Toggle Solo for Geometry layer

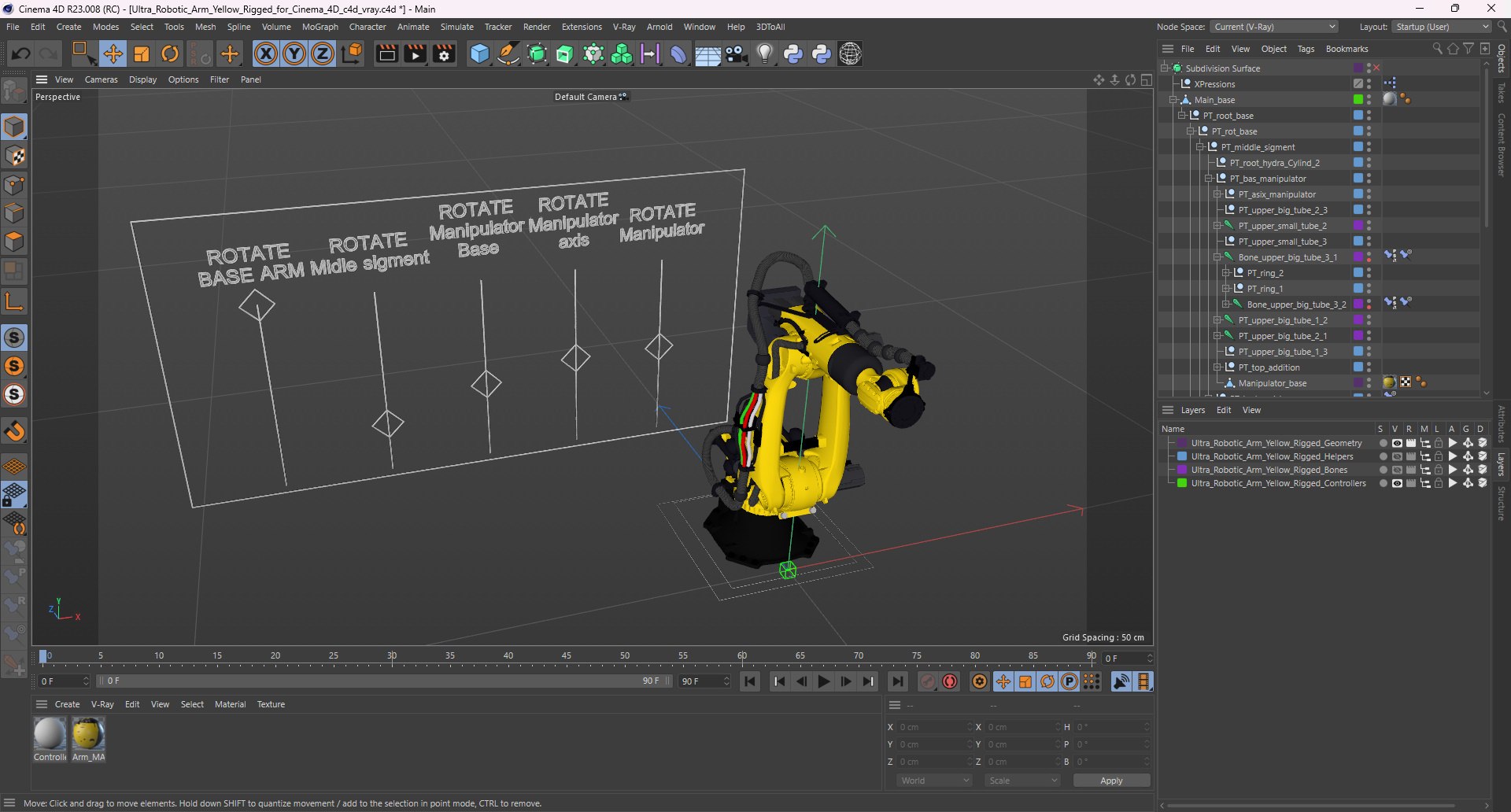click(x=1383, y=443)
